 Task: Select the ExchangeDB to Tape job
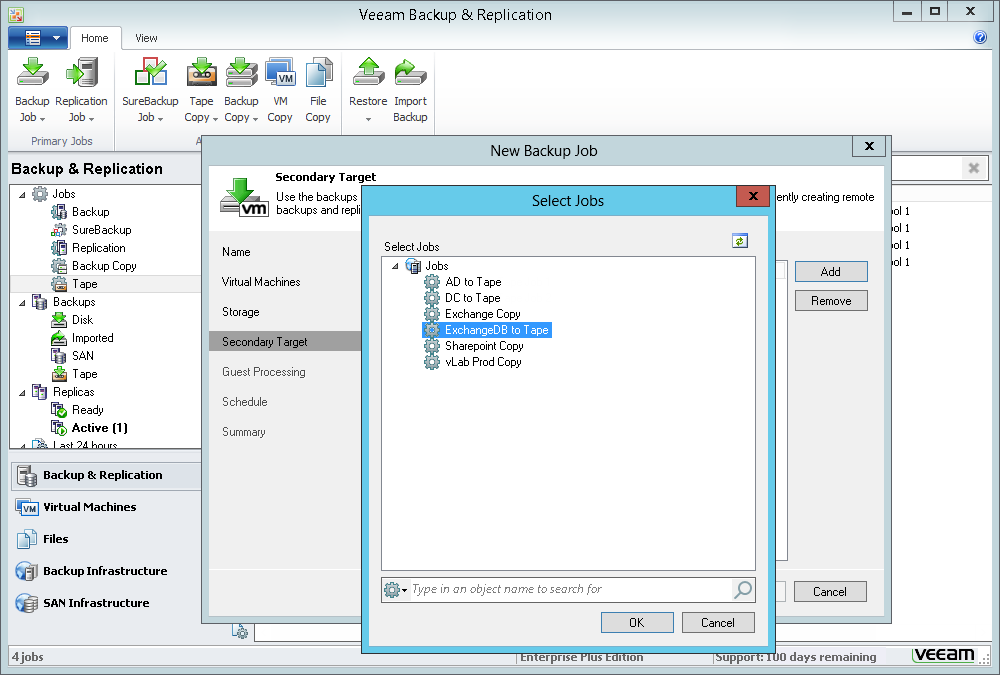487,330
